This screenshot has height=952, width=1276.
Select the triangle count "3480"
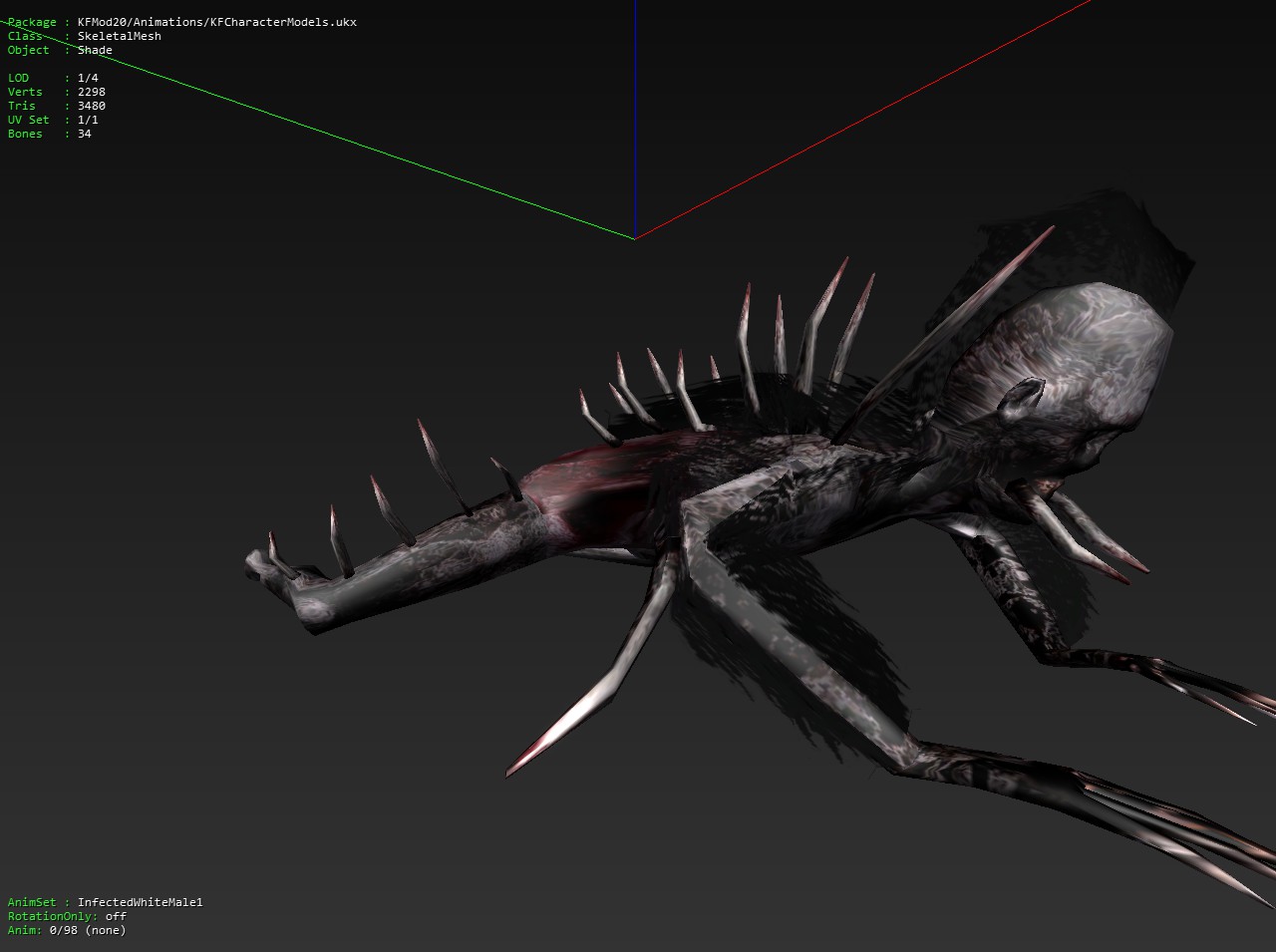[x=92, y=106]
